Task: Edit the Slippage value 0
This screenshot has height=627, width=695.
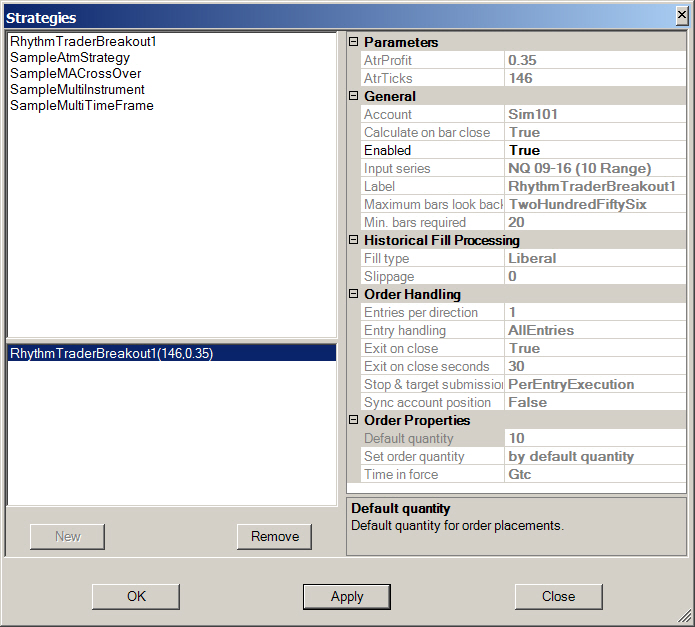Action: (x=595, y=276)
